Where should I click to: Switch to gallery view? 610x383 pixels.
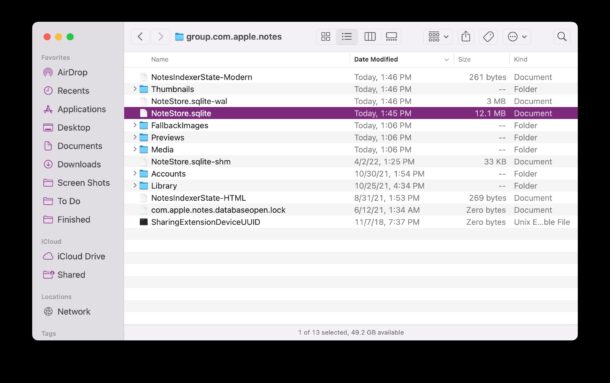(391, 37)
